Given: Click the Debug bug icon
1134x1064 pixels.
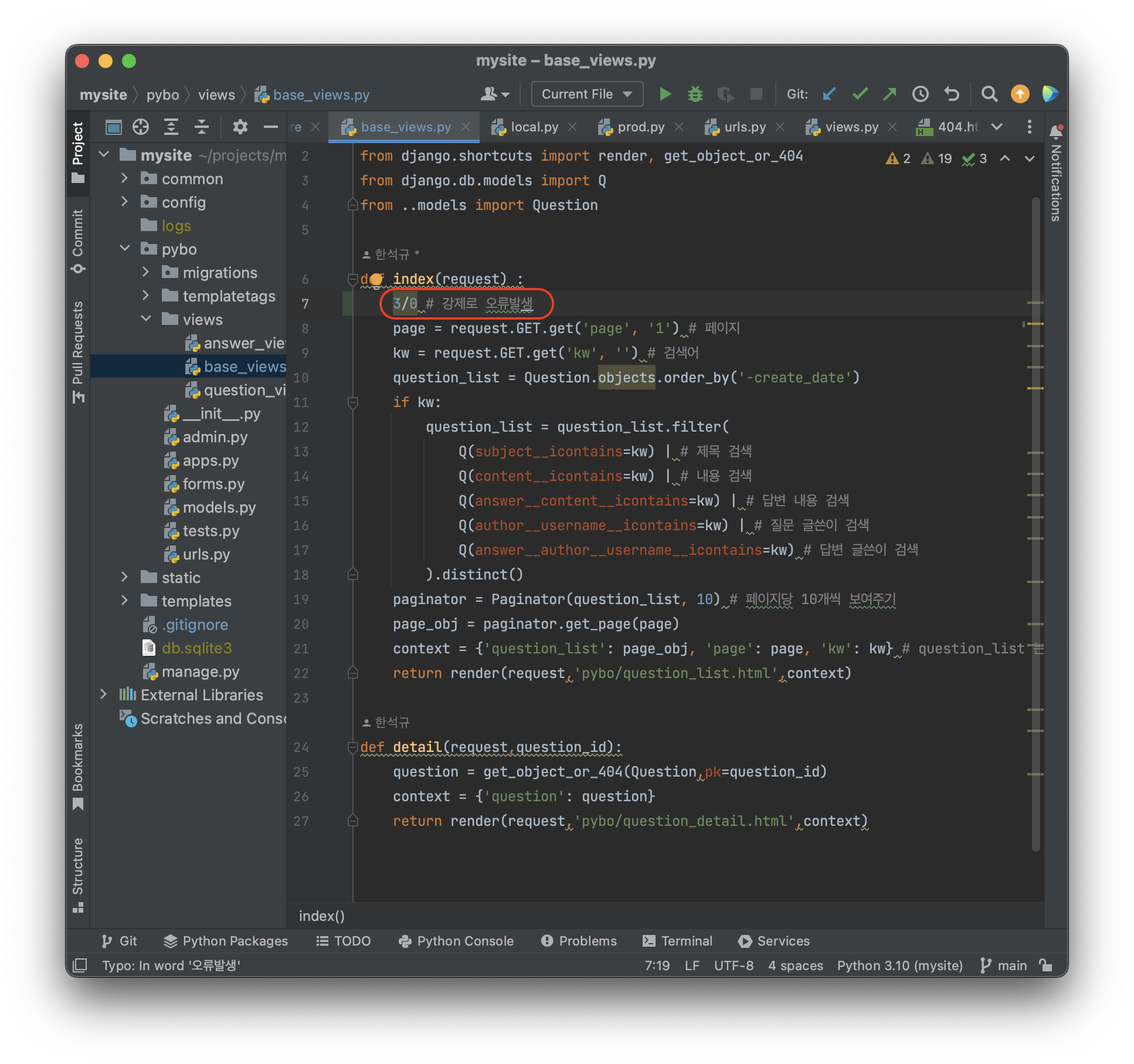Looking at the screenshot, I should tap(695, 94).
